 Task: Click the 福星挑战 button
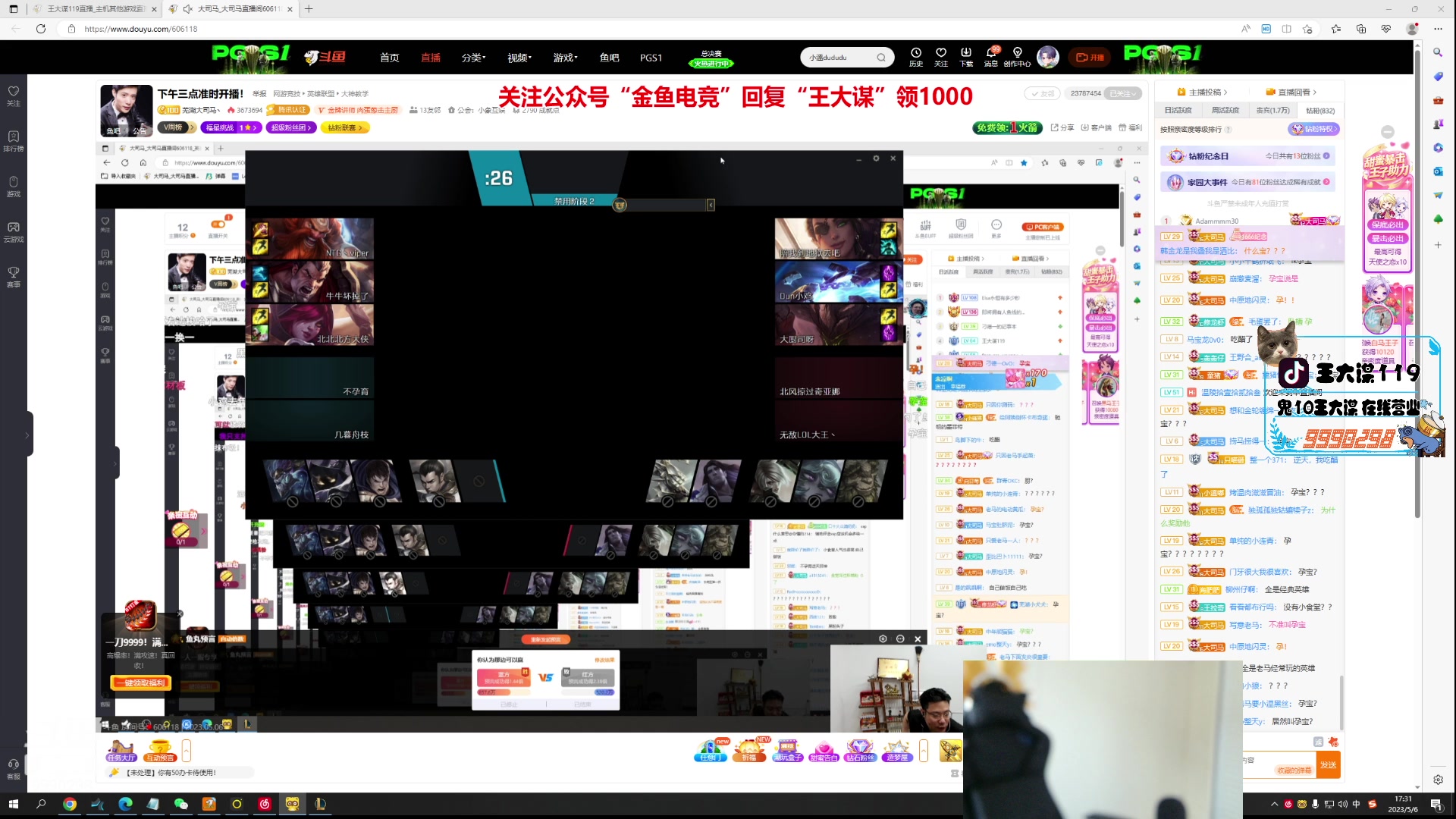pos(232,127)
